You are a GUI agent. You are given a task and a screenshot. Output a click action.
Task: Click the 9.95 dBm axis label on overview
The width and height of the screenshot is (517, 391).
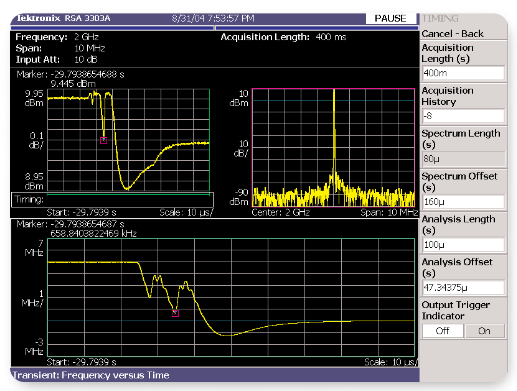[x=34, y=98]
